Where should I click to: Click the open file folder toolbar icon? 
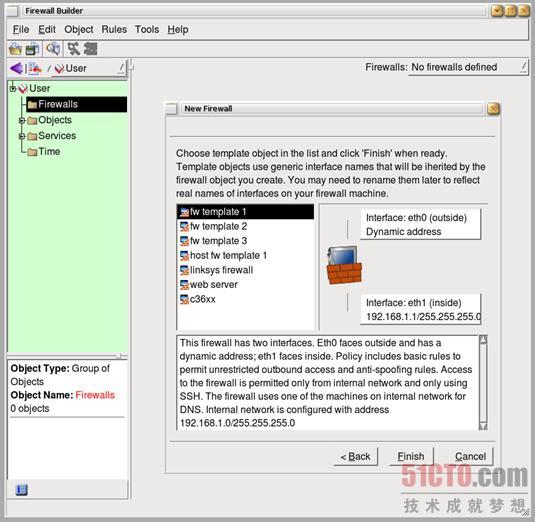coord(15,49)
